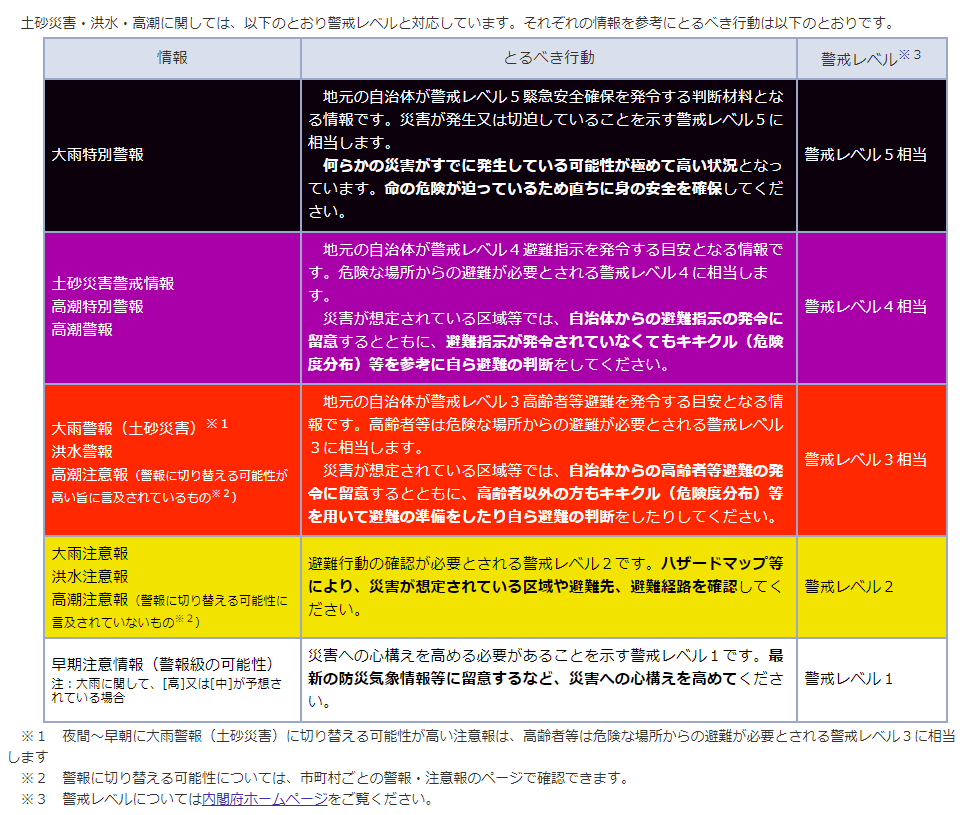This screenshot has width=972, height=815.
Task: Click the white 警戒レベル1 cell
Action: [872, 679]
